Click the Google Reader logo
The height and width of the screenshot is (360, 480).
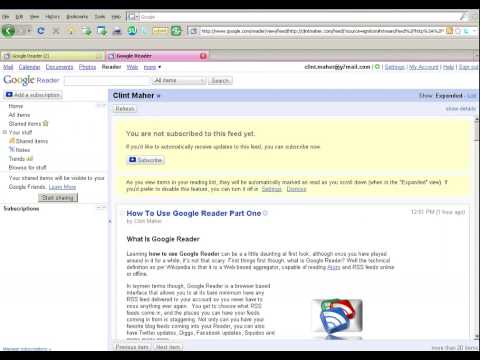(31, 80)
